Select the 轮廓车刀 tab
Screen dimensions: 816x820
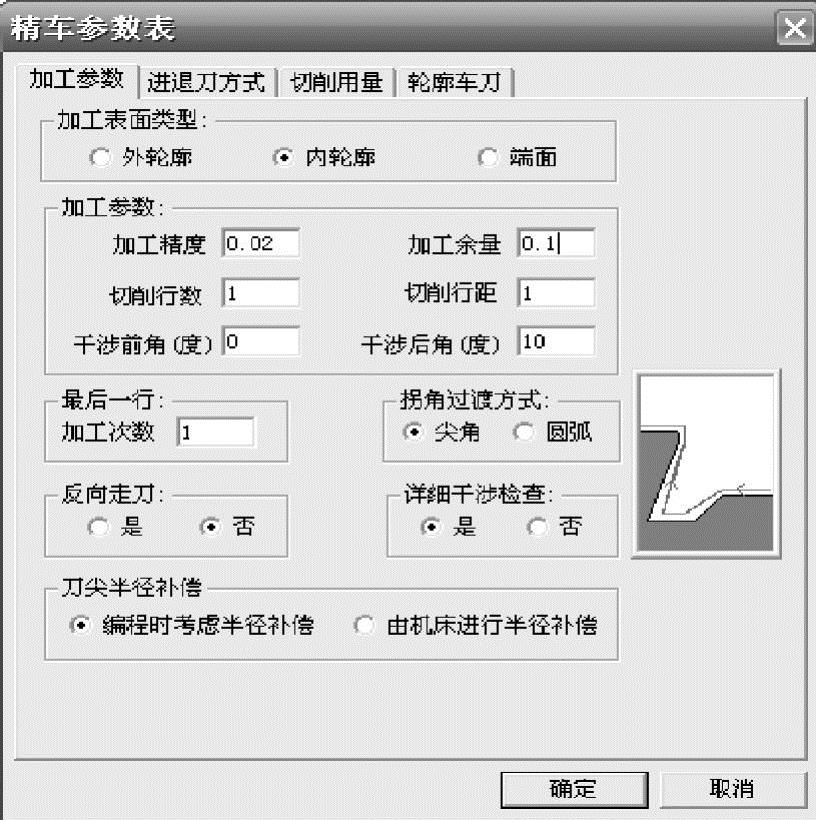(x=455, y=83)
